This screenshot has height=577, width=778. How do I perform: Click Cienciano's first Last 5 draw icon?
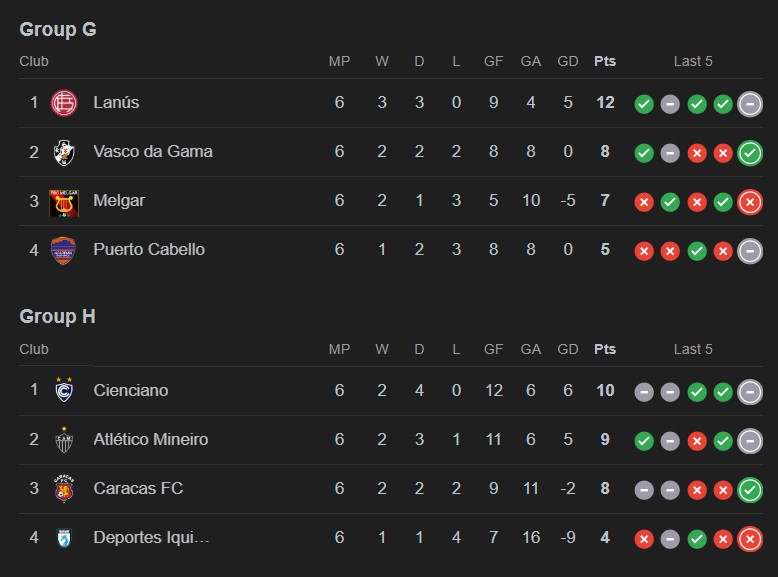[644, 392]
